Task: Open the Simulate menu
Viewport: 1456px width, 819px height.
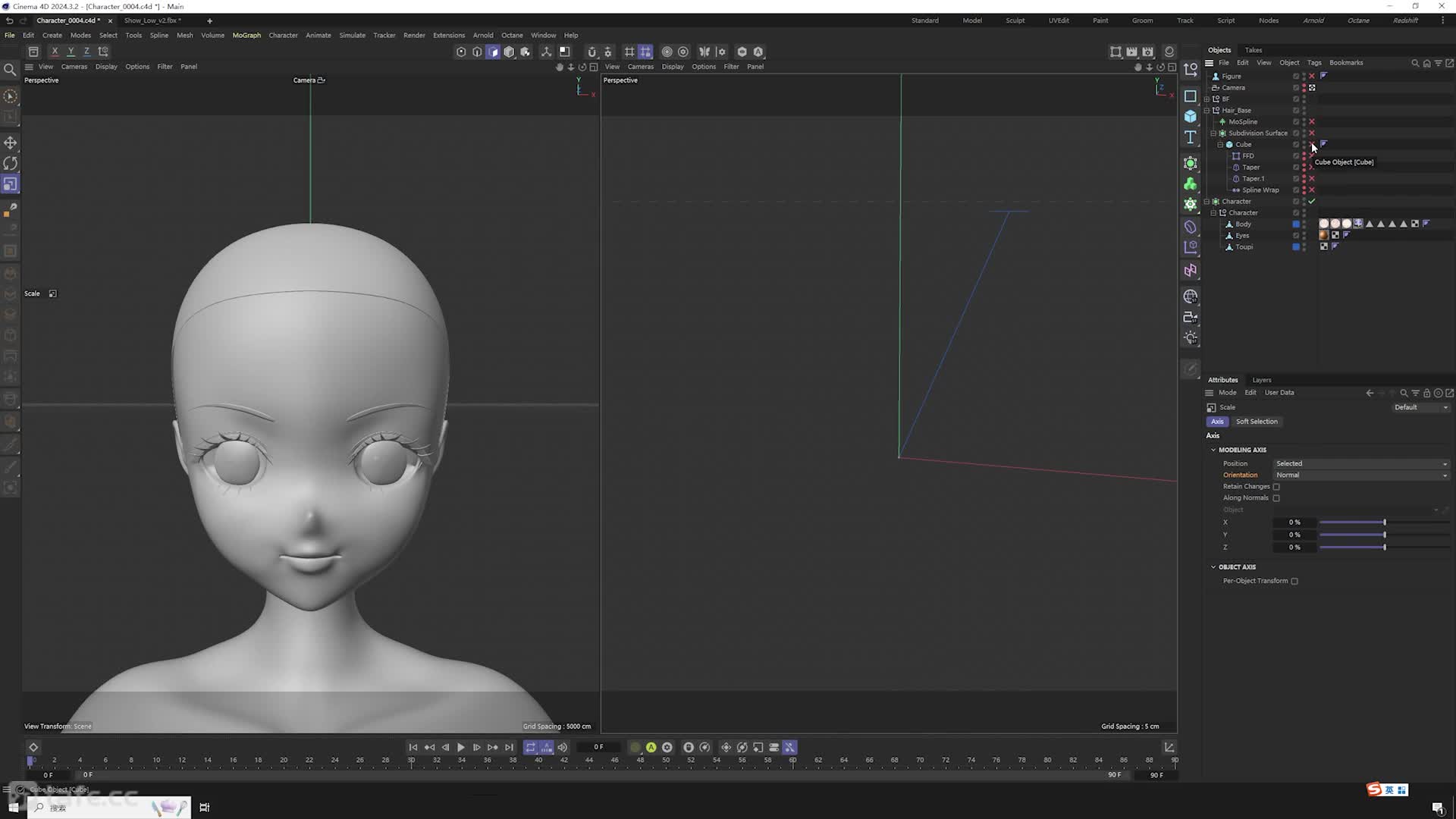Action: point(352,35)
